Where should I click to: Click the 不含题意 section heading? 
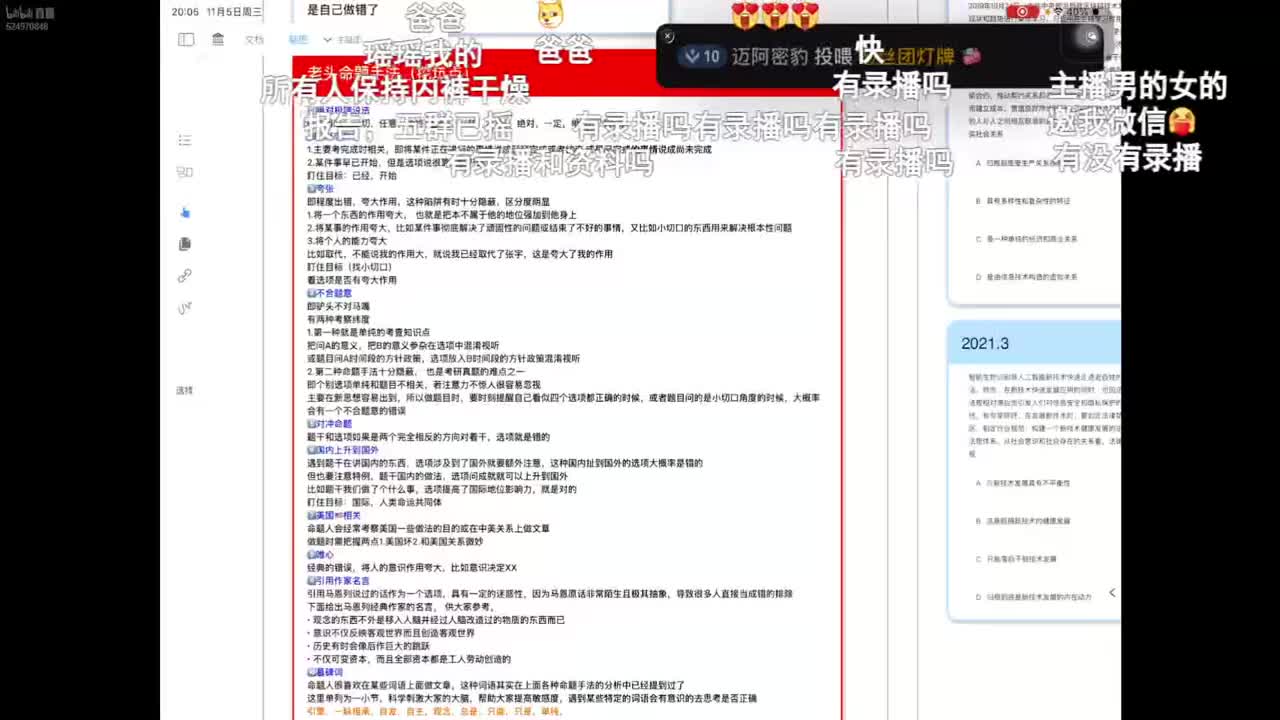329,293
